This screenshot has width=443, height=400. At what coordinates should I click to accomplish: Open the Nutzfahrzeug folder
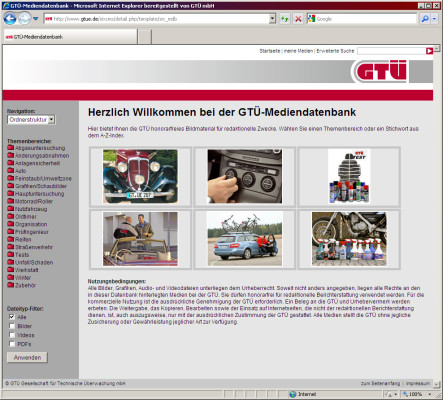pos(27,209)
